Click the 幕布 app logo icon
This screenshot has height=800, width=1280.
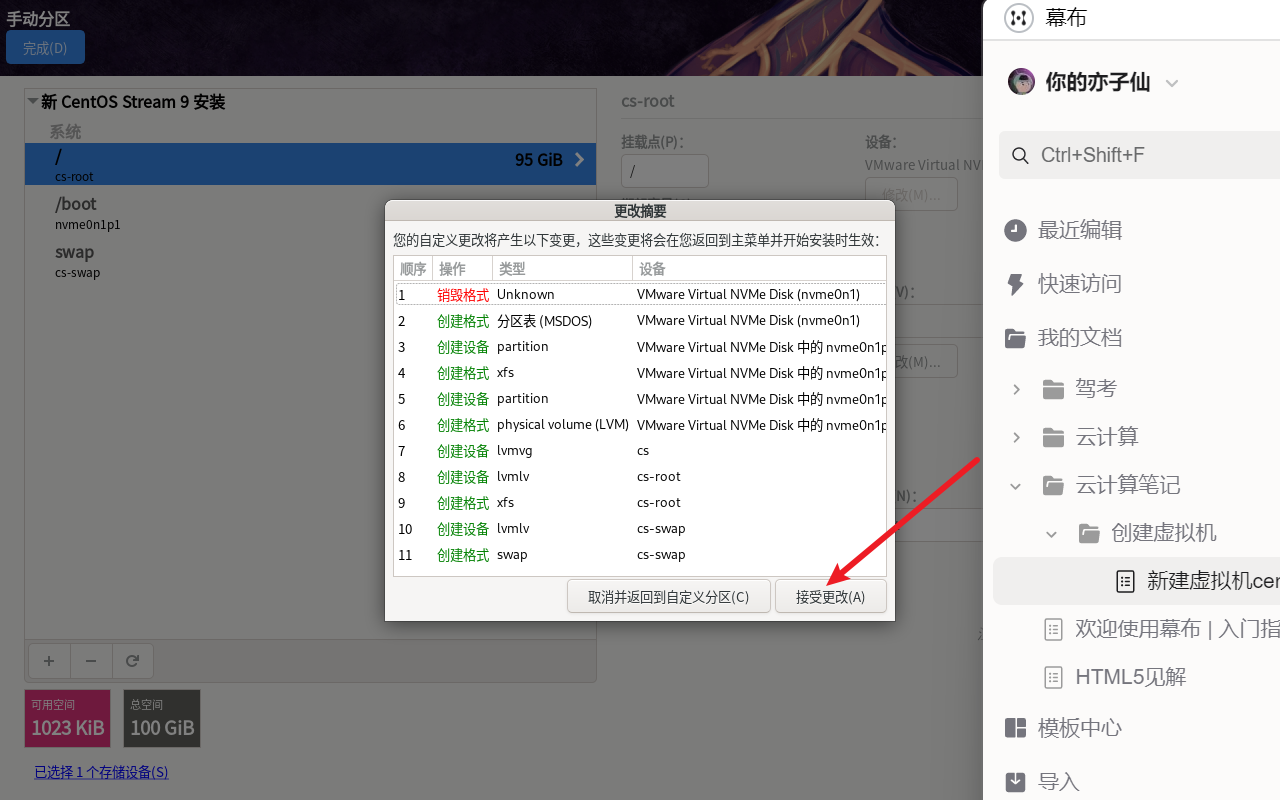(x=1018, y=17)
